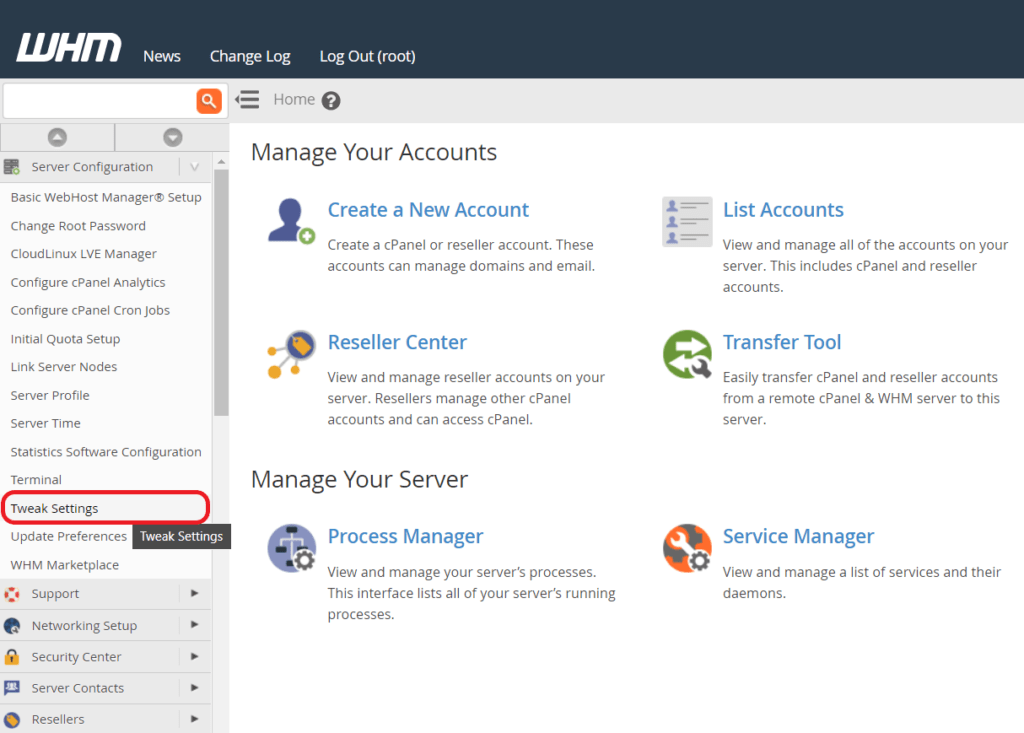Select Update Preferences
This screenshot has width=1024, height=733.
click(69, 536)
